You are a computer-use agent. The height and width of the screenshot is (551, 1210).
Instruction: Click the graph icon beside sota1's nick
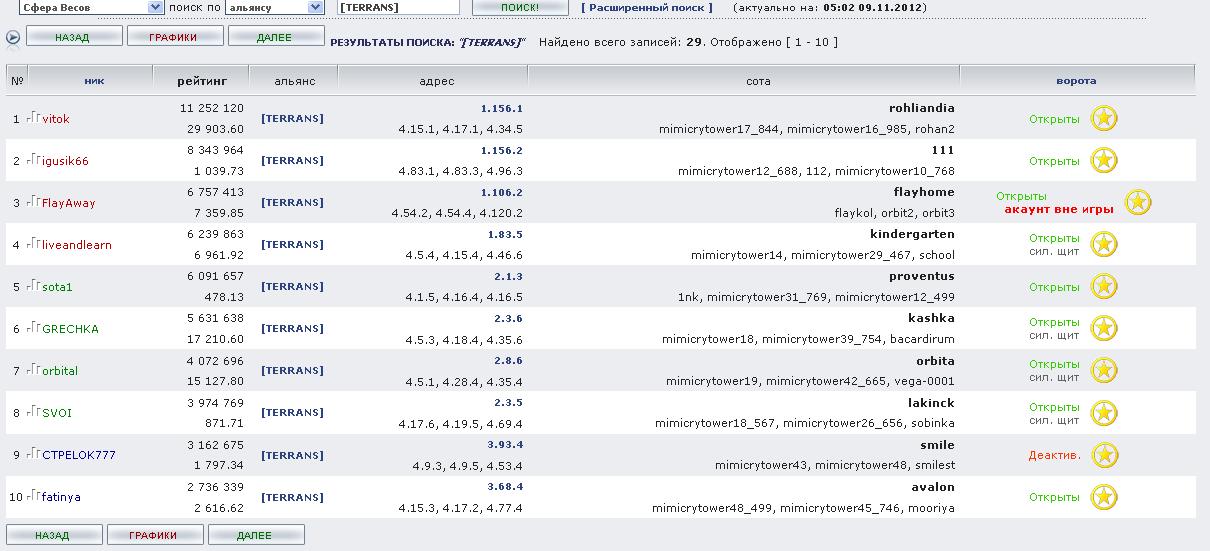click(33, 286)
